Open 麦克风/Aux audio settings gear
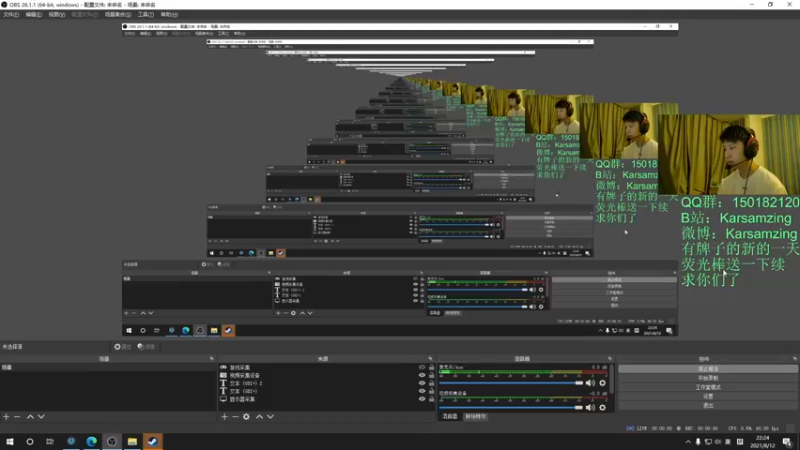This screenshot has width=800, height=450. point(603,383)
